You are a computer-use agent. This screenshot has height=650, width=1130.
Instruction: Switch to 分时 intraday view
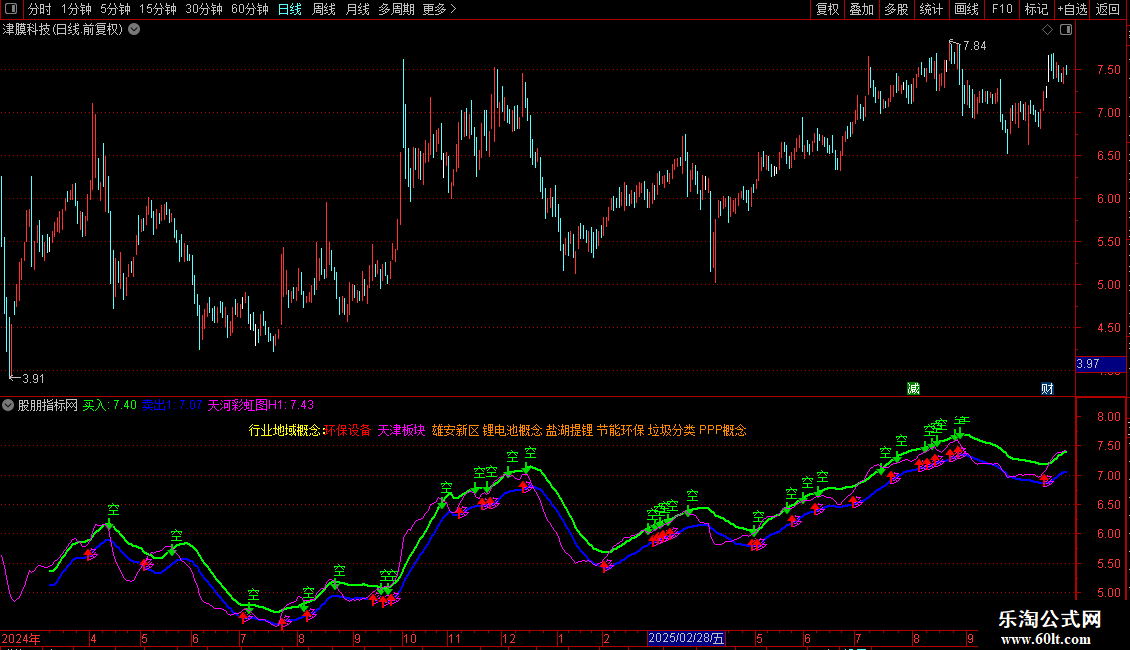(40, 9)
